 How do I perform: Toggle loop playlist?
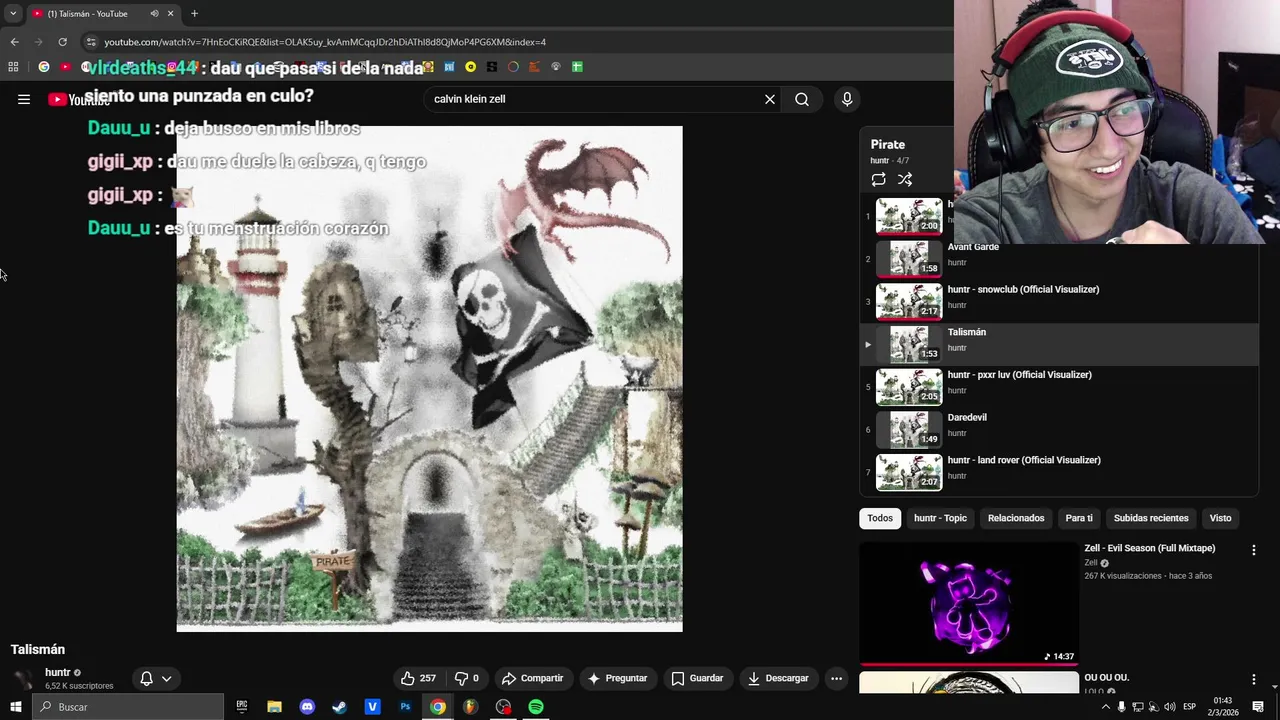[878, 180]
